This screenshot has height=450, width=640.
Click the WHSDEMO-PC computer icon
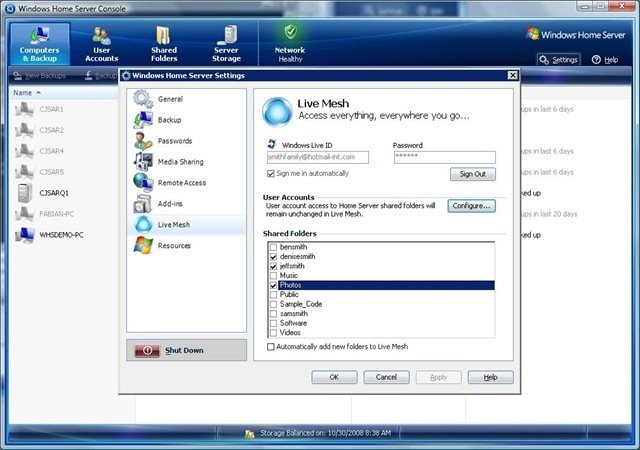point(24,235)
